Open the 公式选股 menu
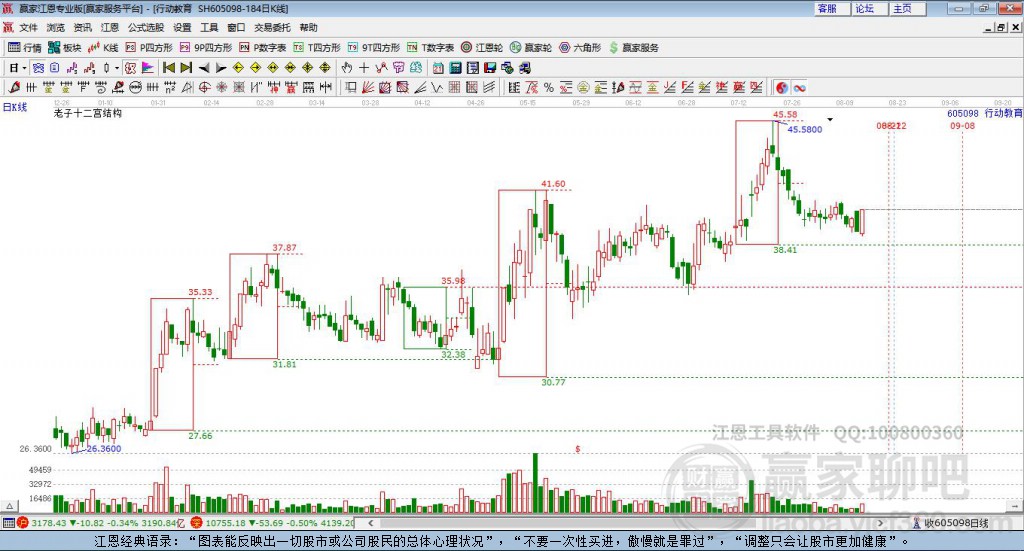Screen dimensions: 1024x551 (x=146, y=27)
